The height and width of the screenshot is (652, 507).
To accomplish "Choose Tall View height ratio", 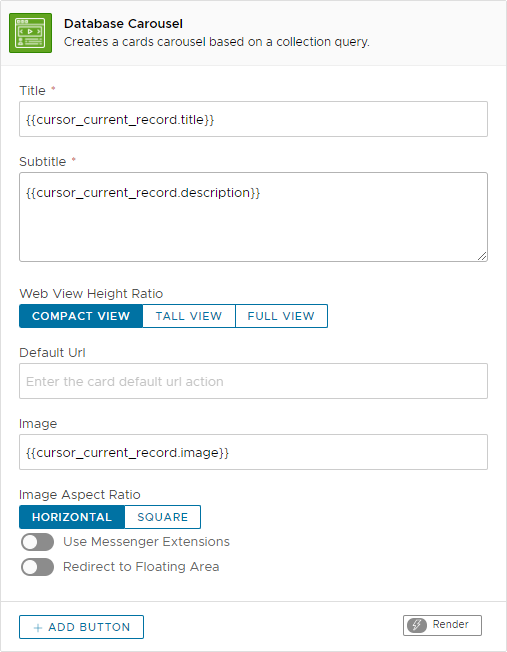I will [189, 316].
